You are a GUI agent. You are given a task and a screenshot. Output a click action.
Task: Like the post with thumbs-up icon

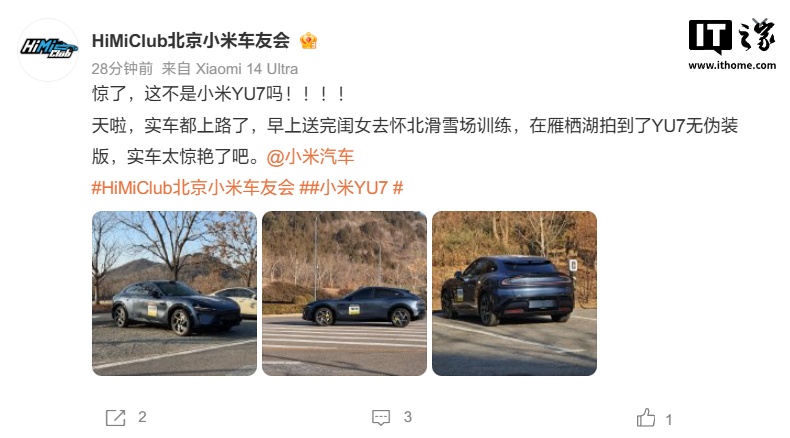point(646,417)
